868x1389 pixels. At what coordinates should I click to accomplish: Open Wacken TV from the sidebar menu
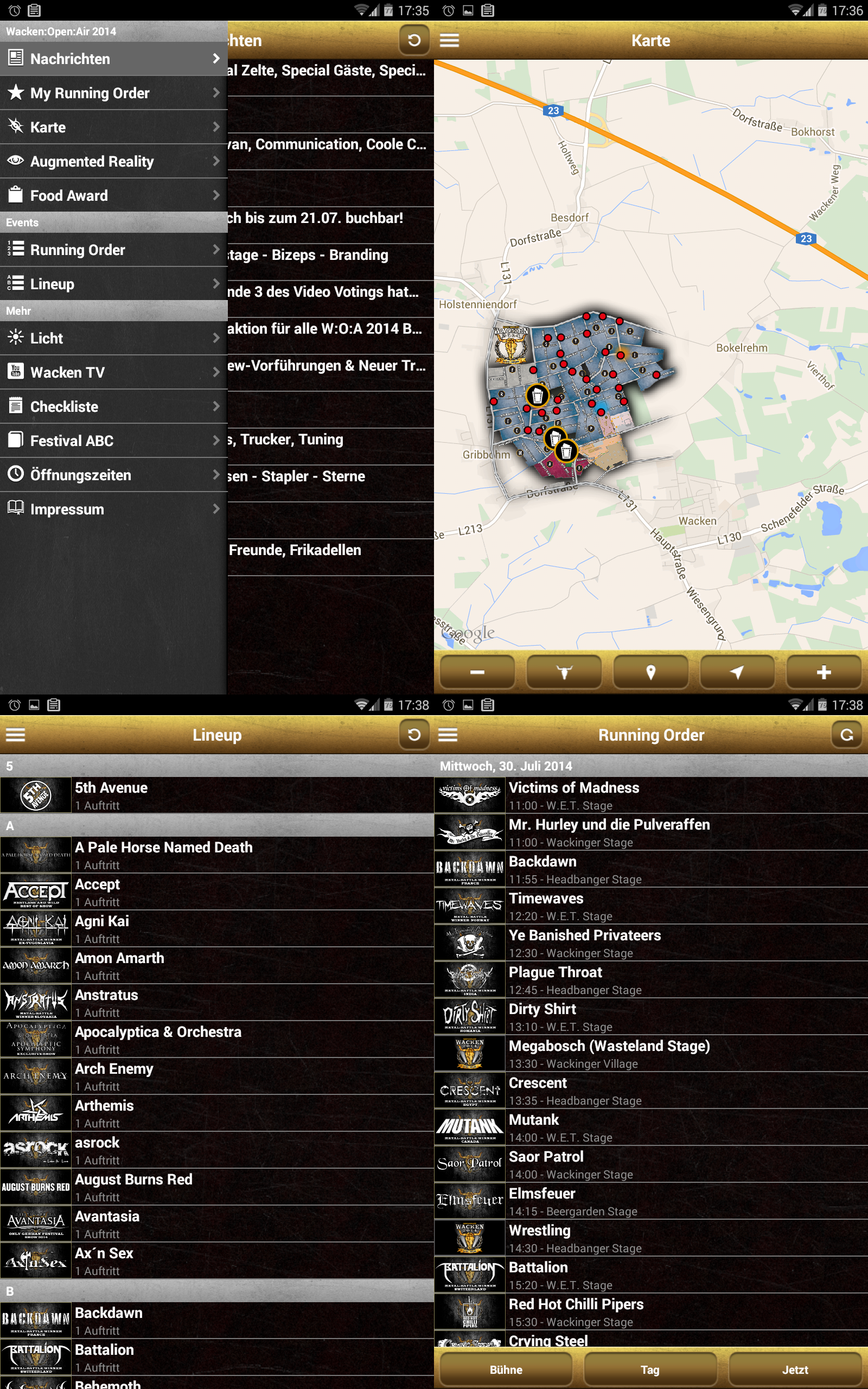(x=114, y=372)
